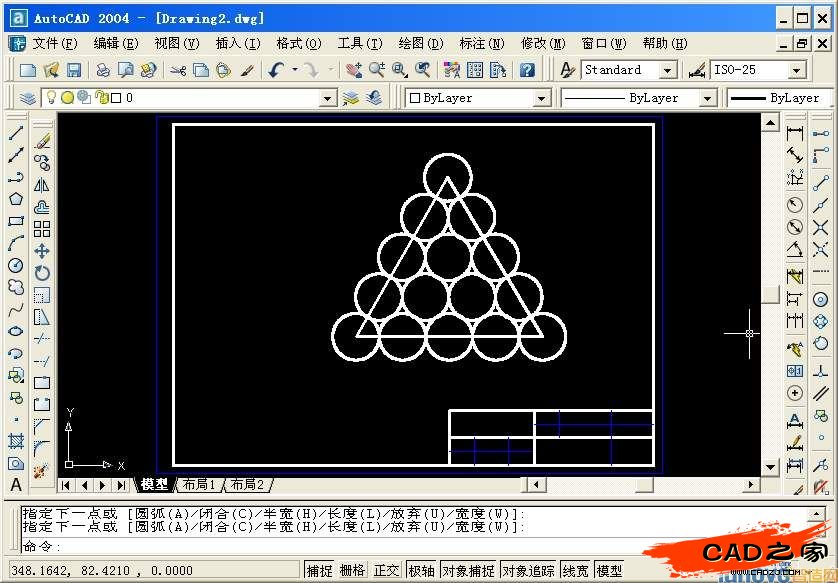Select the Erase tool in the Modify toolbar

tap(42, 141)
